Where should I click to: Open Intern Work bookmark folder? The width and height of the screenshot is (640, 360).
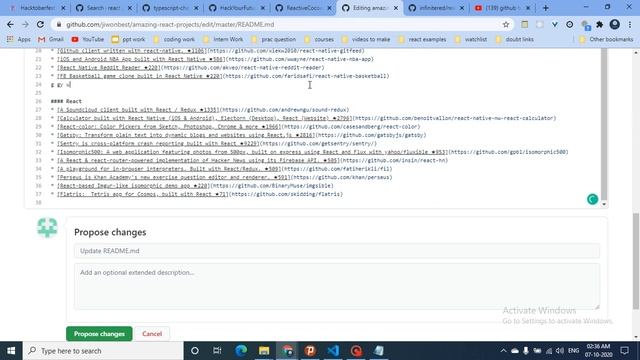[223, 39]
